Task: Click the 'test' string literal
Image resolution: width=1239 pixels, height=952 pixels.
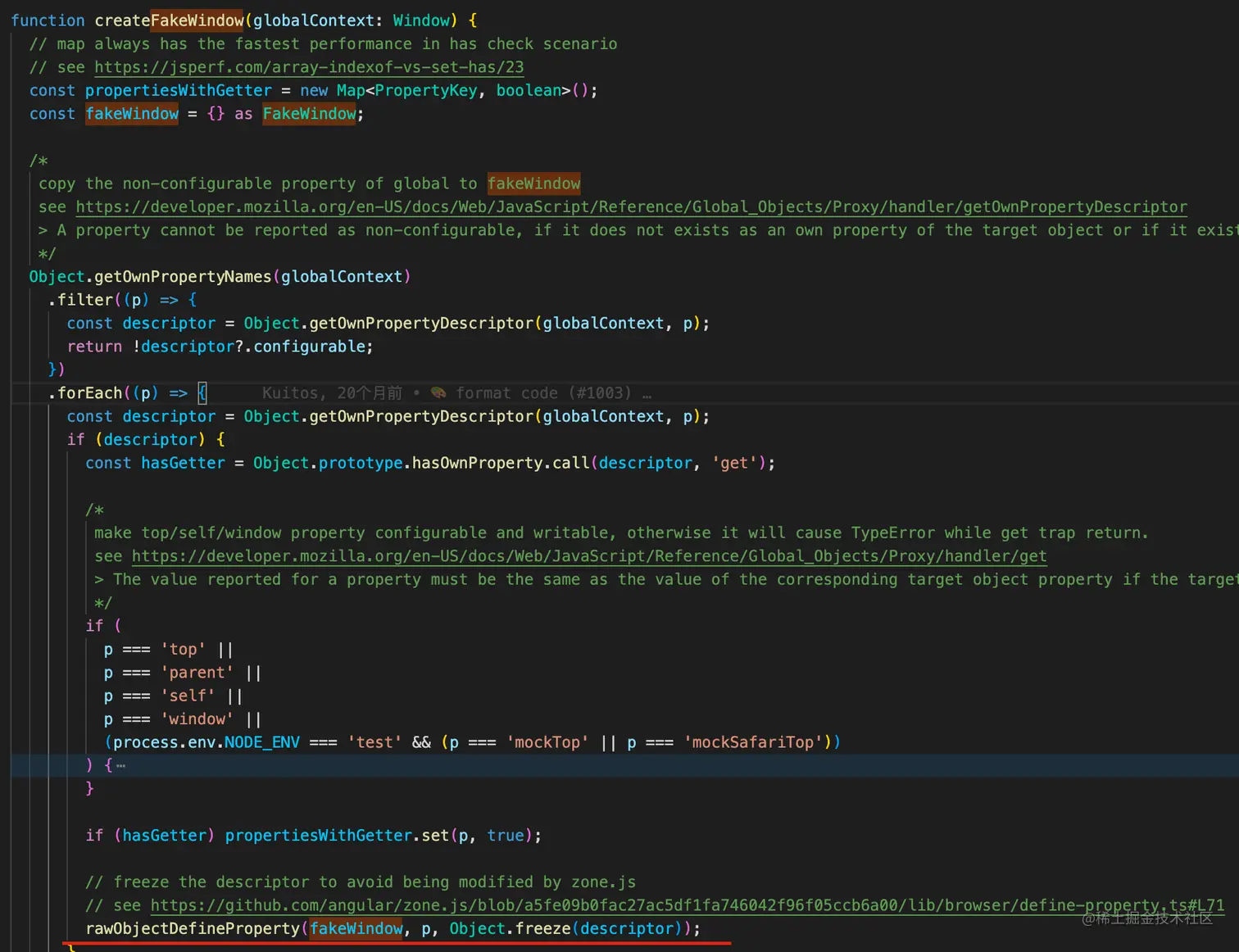Action: click(374, 742)
